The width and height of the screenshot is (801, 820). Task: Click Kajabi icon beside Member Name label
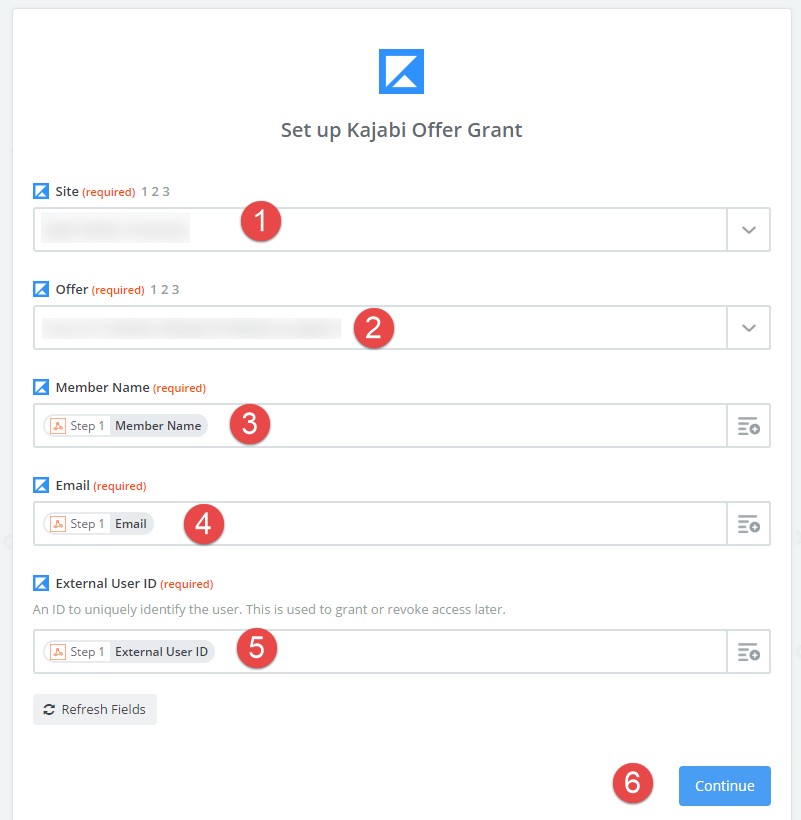(x=41, y=388)
